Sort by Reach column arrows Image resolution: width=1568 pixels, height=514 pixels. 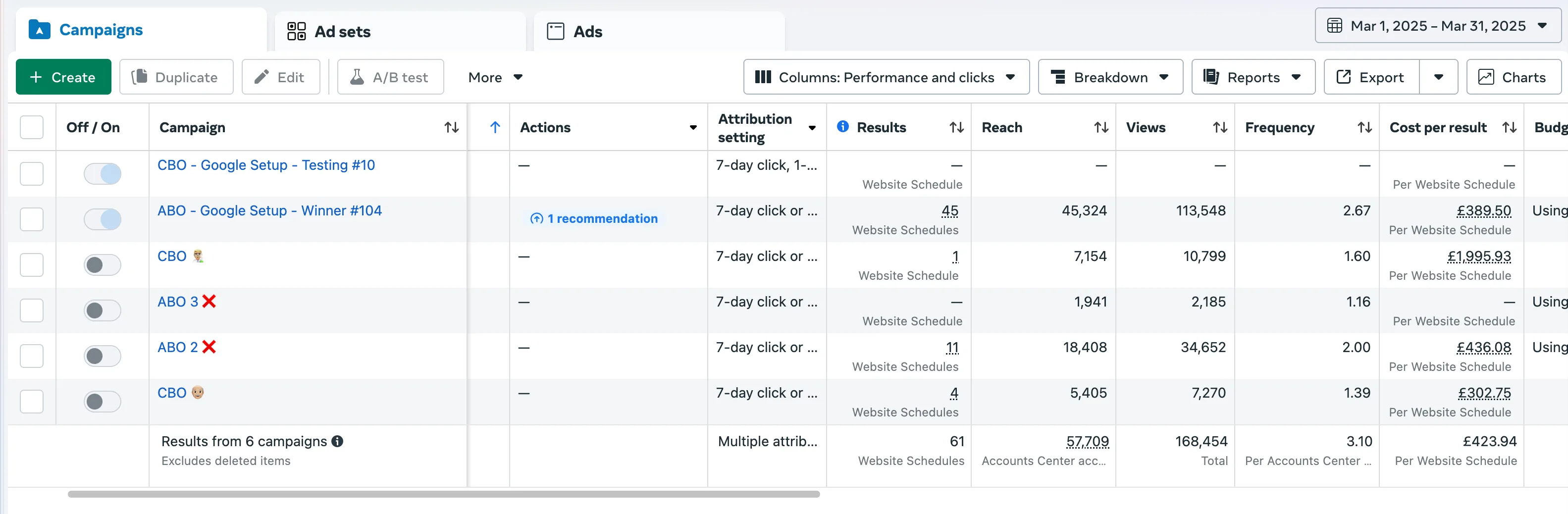[1100, 128]
